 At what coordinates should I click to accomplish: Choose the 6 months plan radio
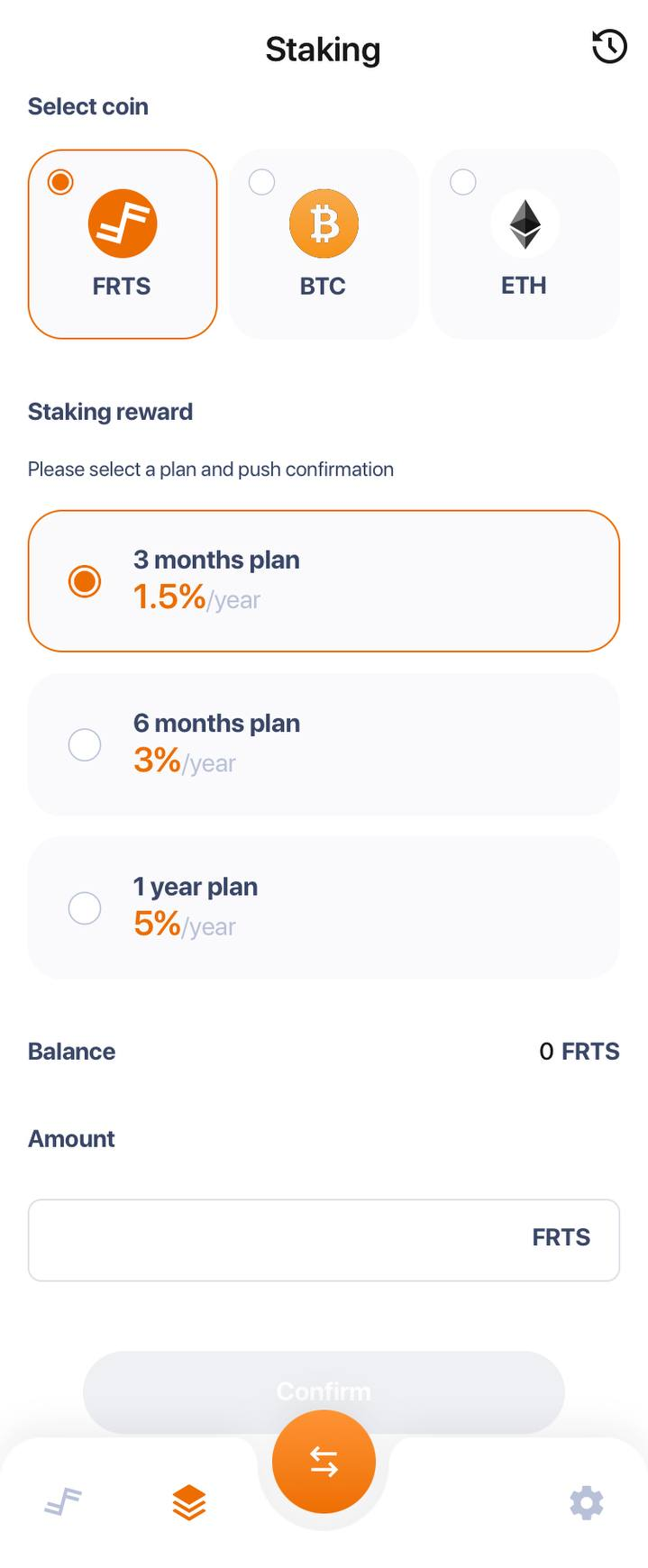85,745
